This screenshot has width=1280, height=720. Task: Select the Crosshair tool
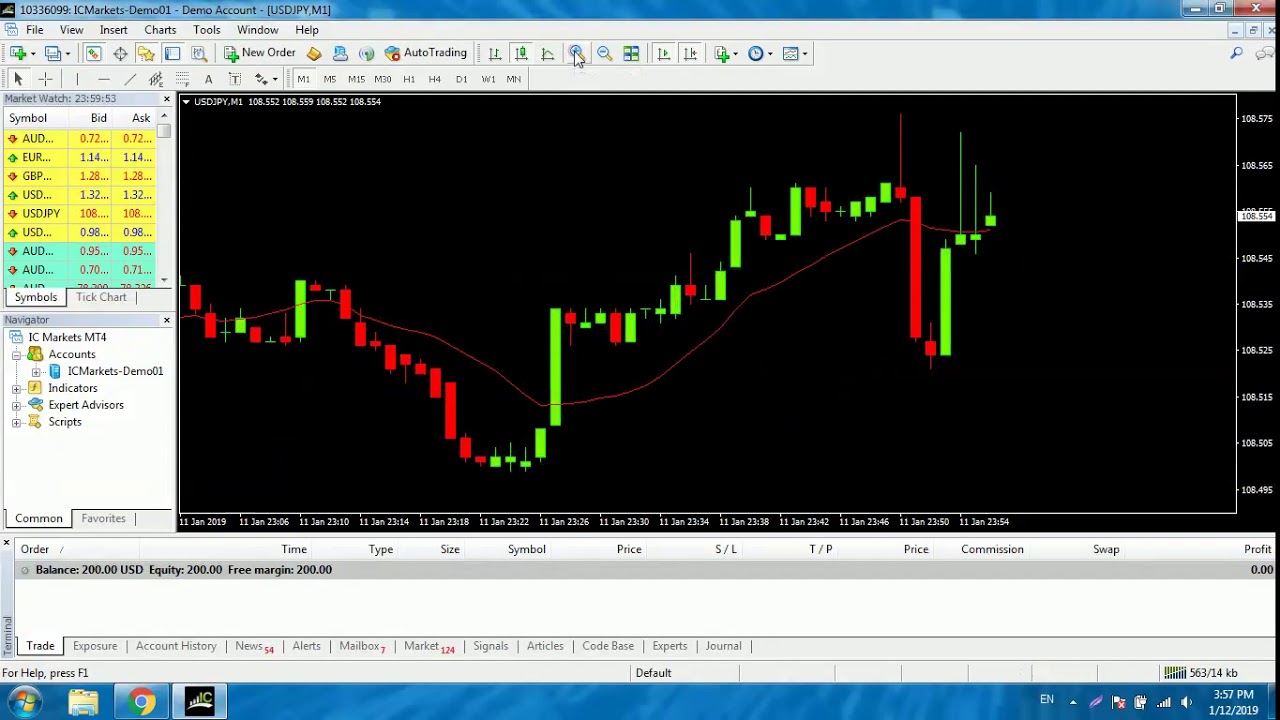click(45, 79)
